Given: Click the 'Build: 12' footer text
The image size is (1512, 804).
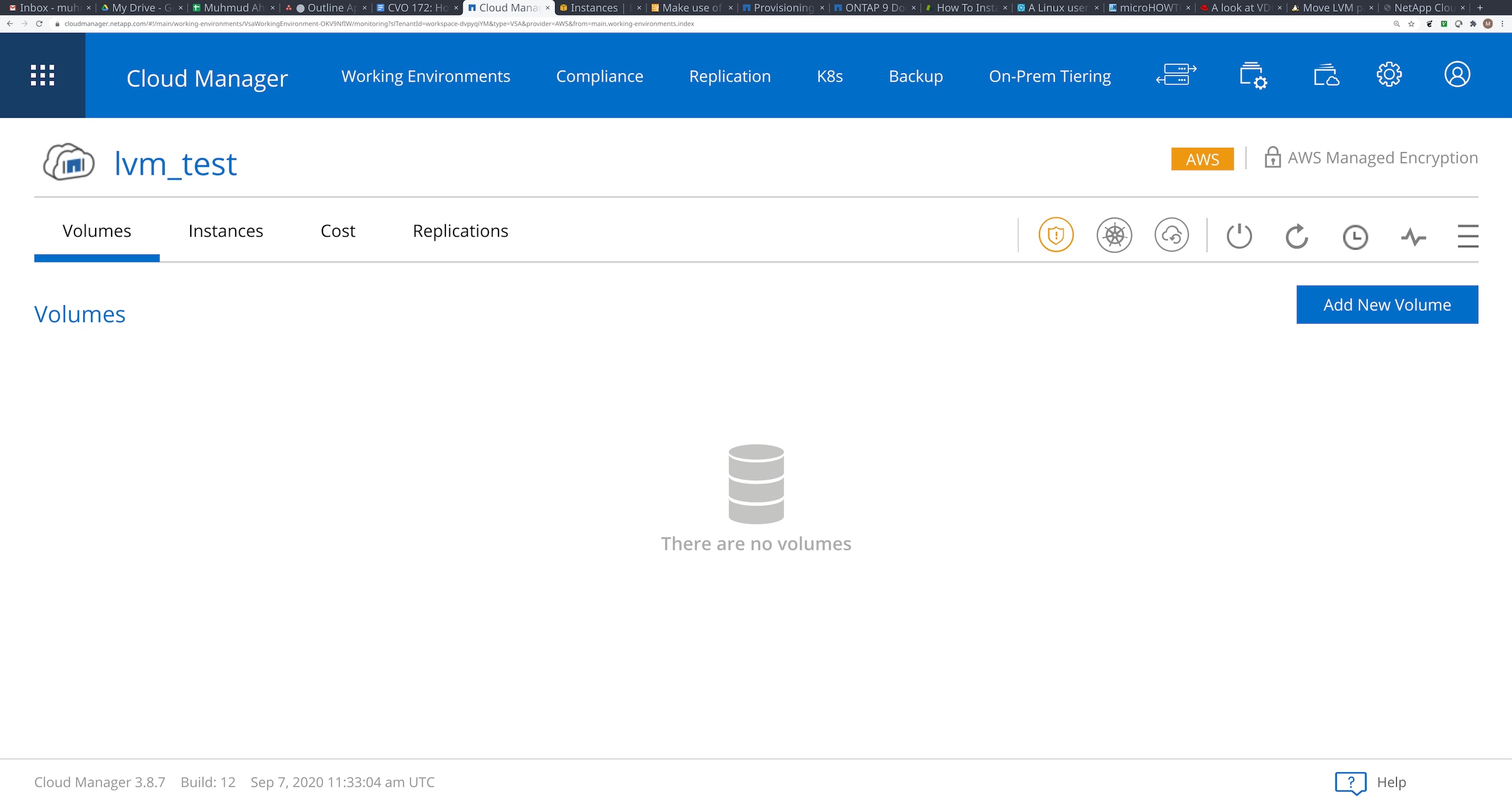Looking at the screenshot, I should [x=208, y=782].
